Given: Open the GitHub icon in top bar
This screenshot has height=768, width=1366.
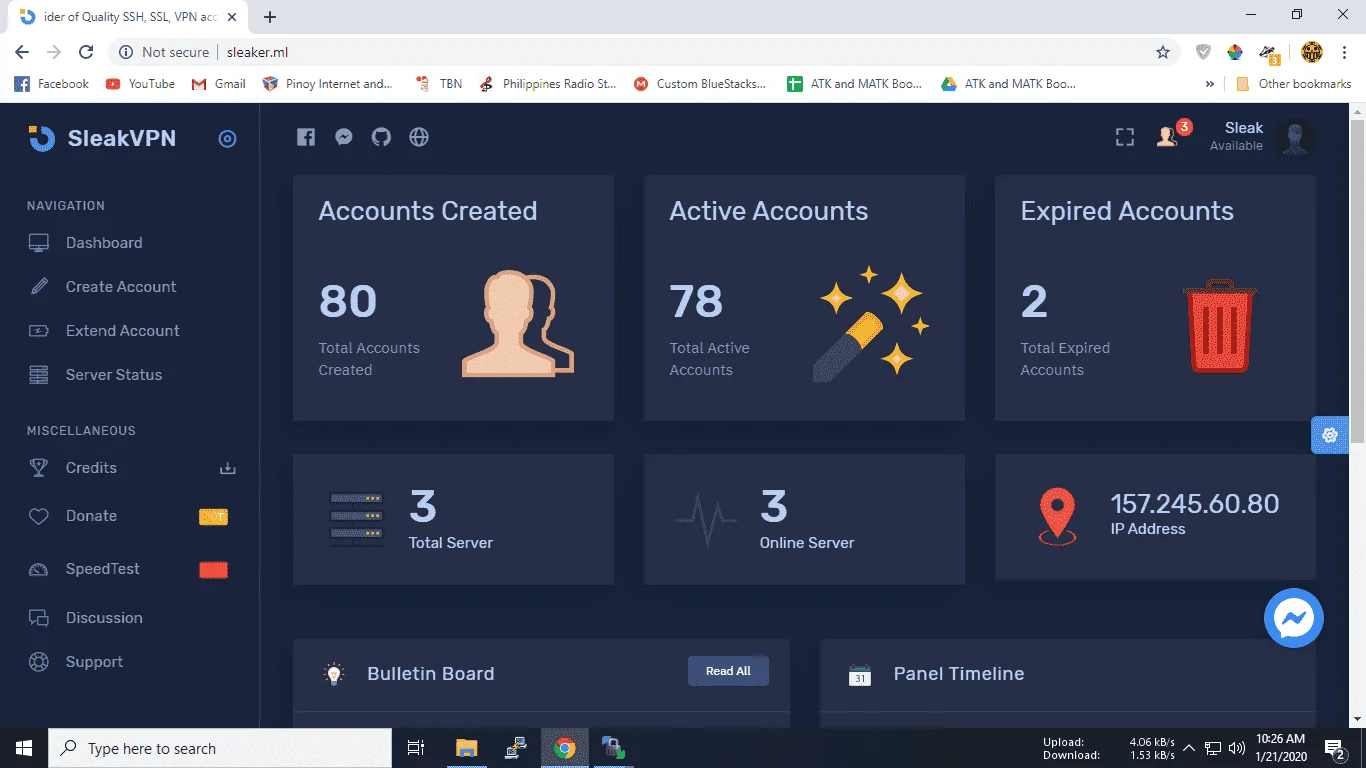Looking at the screenshot, I should pyautogui.click(x=381, y=137).
